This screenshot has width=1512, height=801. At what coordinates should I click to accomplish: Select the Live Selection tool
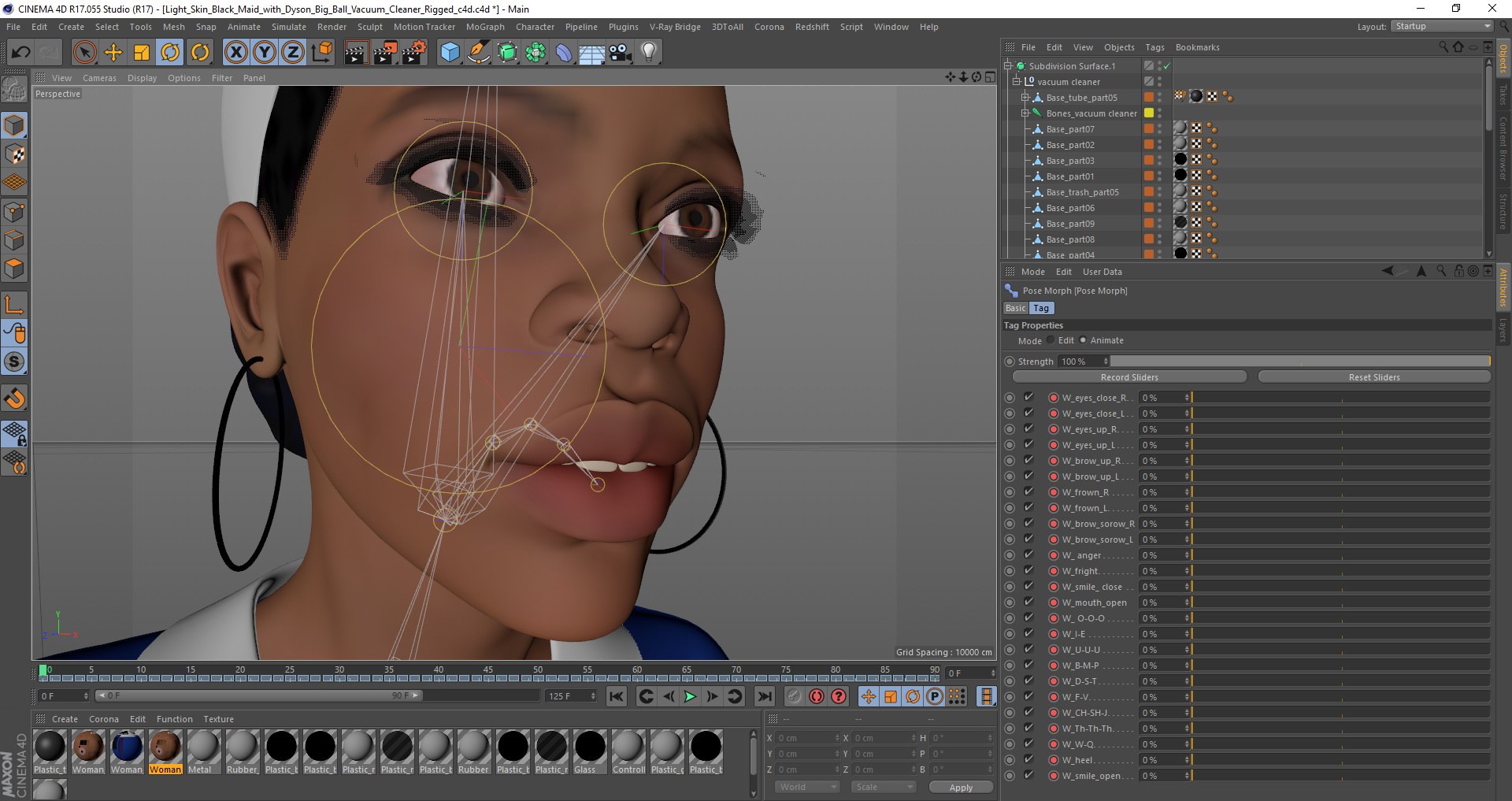(x=84, y=53)
